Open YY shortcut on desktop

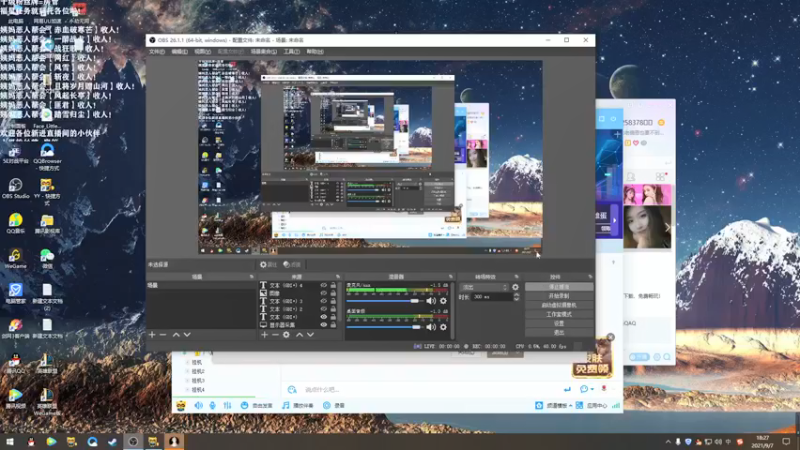47,191
